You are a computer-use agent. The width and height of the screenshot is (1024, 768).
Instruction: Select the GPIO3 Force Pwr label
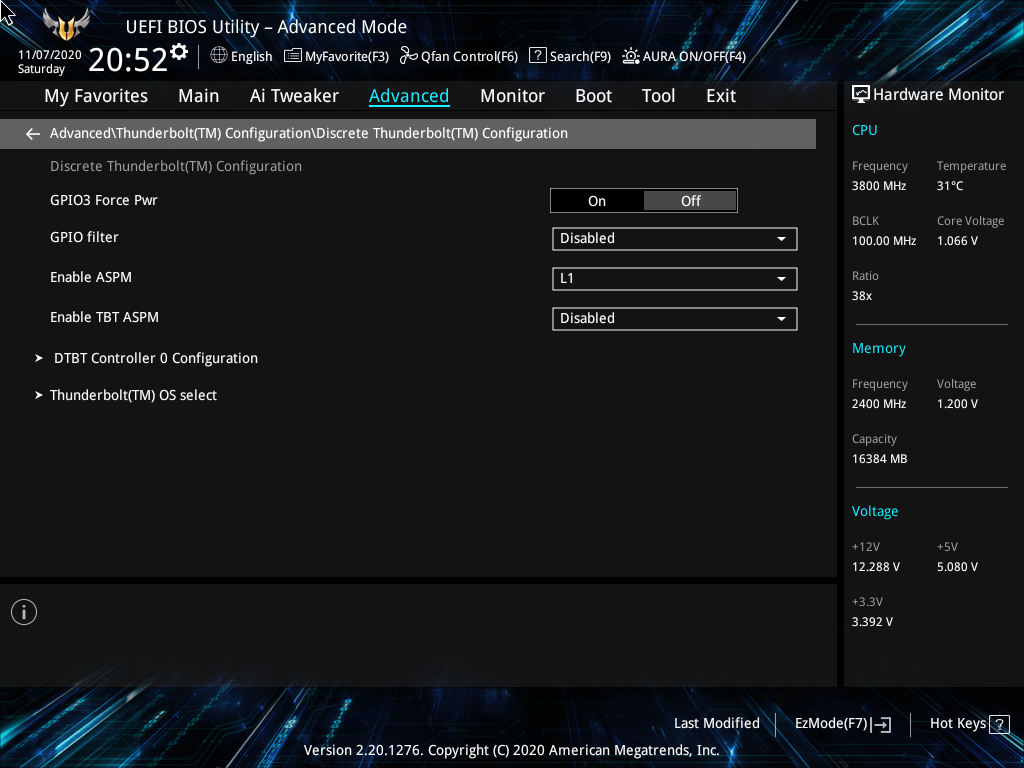[x=104, y=200]
